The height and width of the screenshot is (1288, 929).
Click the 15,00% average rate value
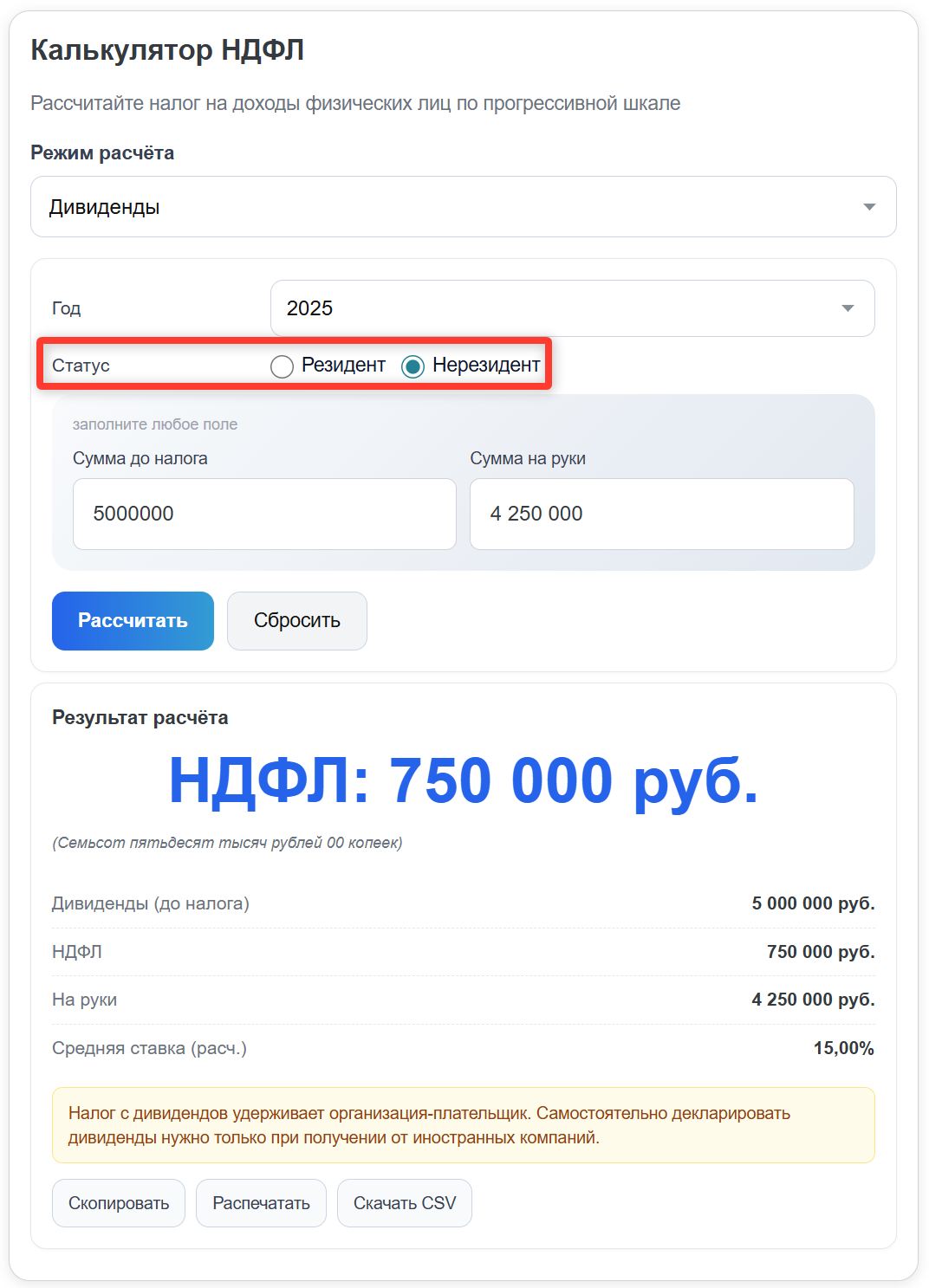click(843, 1048)
